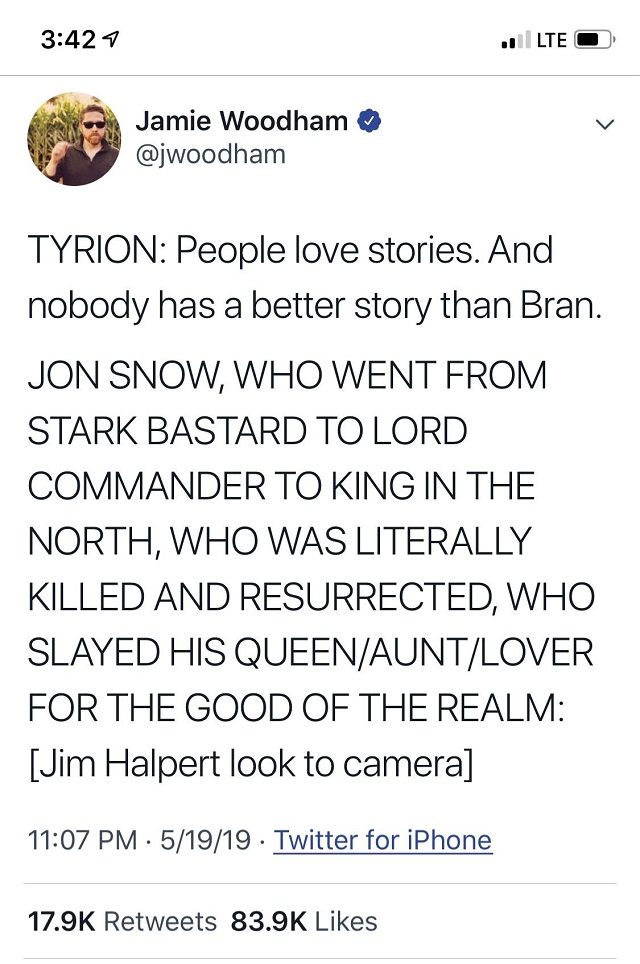Tap the "JON SNOW, WHO WENT FROM" line
The image size is (640, 964).
pos(288,377)
